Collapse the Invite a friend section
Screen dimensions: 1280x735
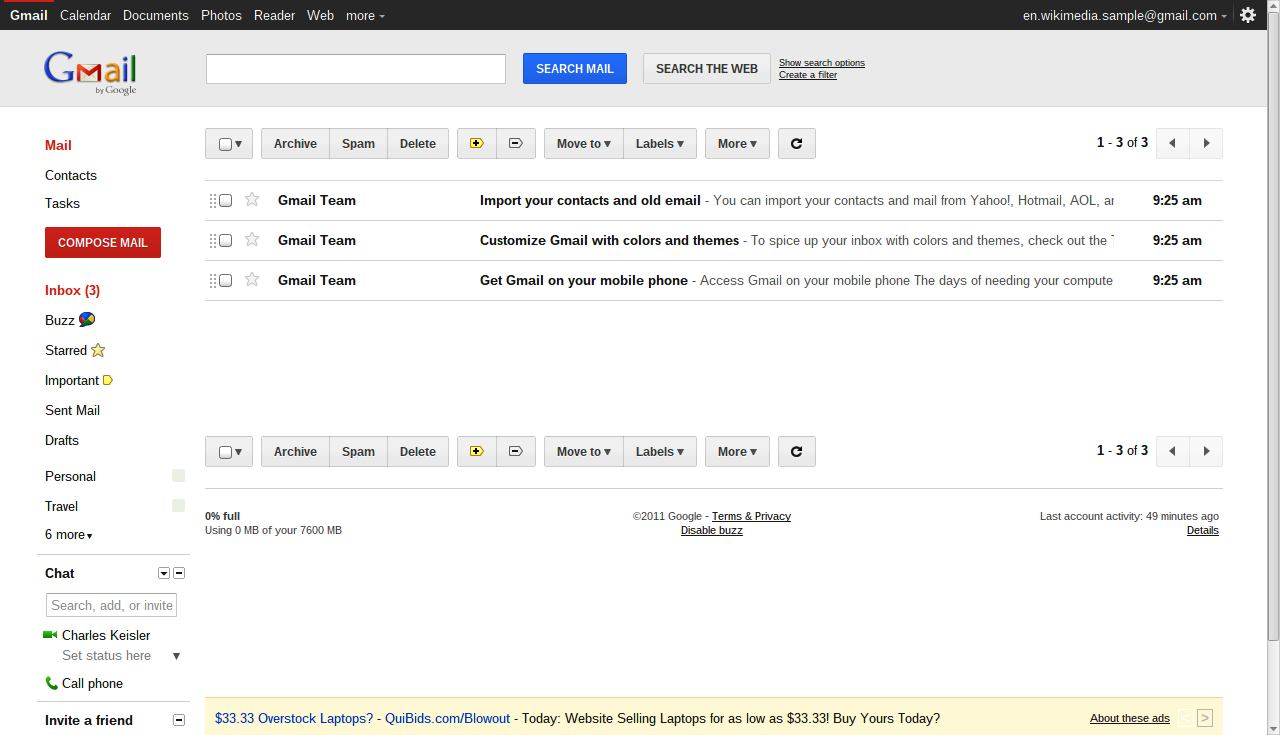[x=179, y=720]
